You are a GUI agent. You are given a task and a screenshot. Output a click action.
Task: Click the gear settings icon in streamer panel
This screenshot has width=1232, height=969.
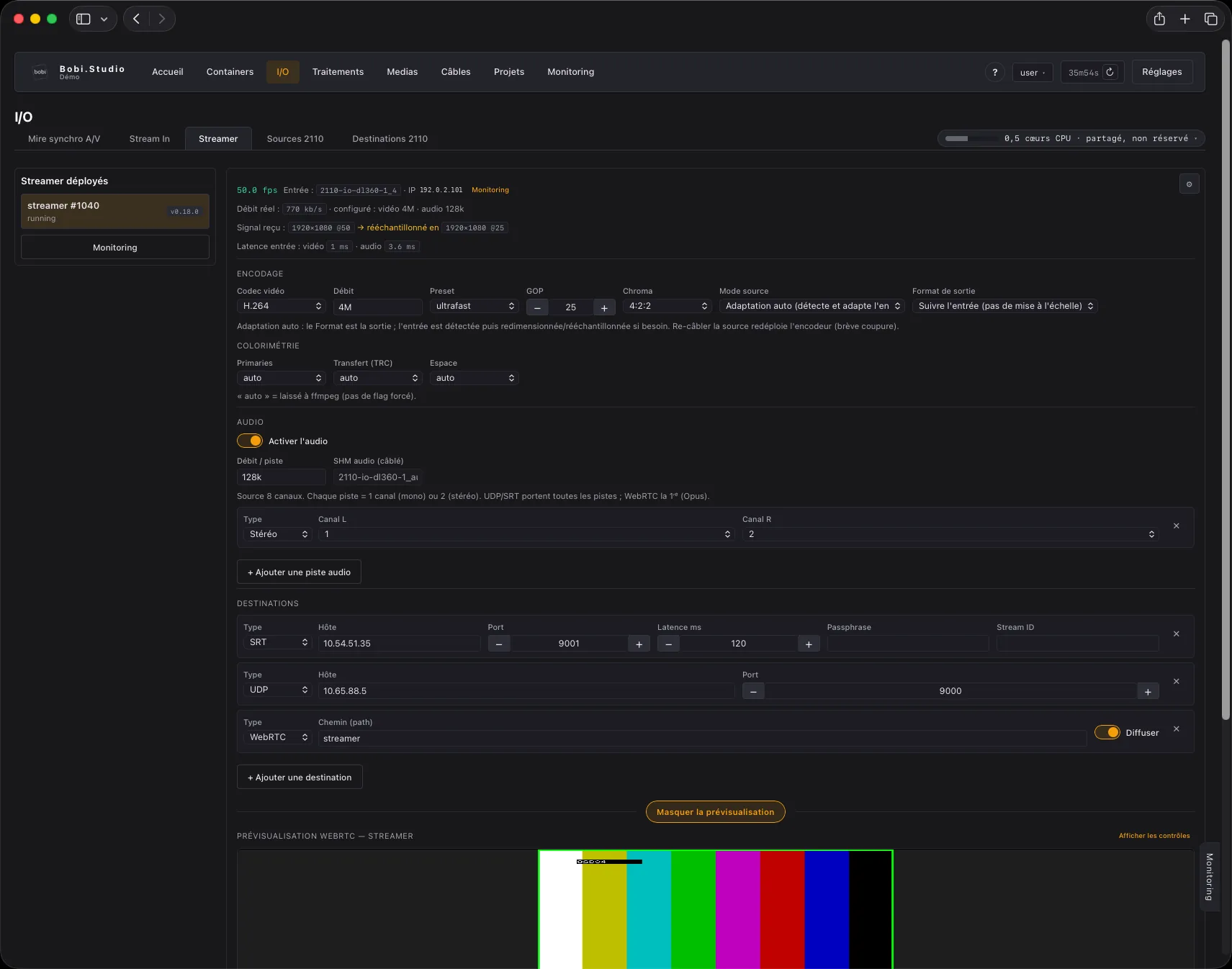(x=1189, y=184)
